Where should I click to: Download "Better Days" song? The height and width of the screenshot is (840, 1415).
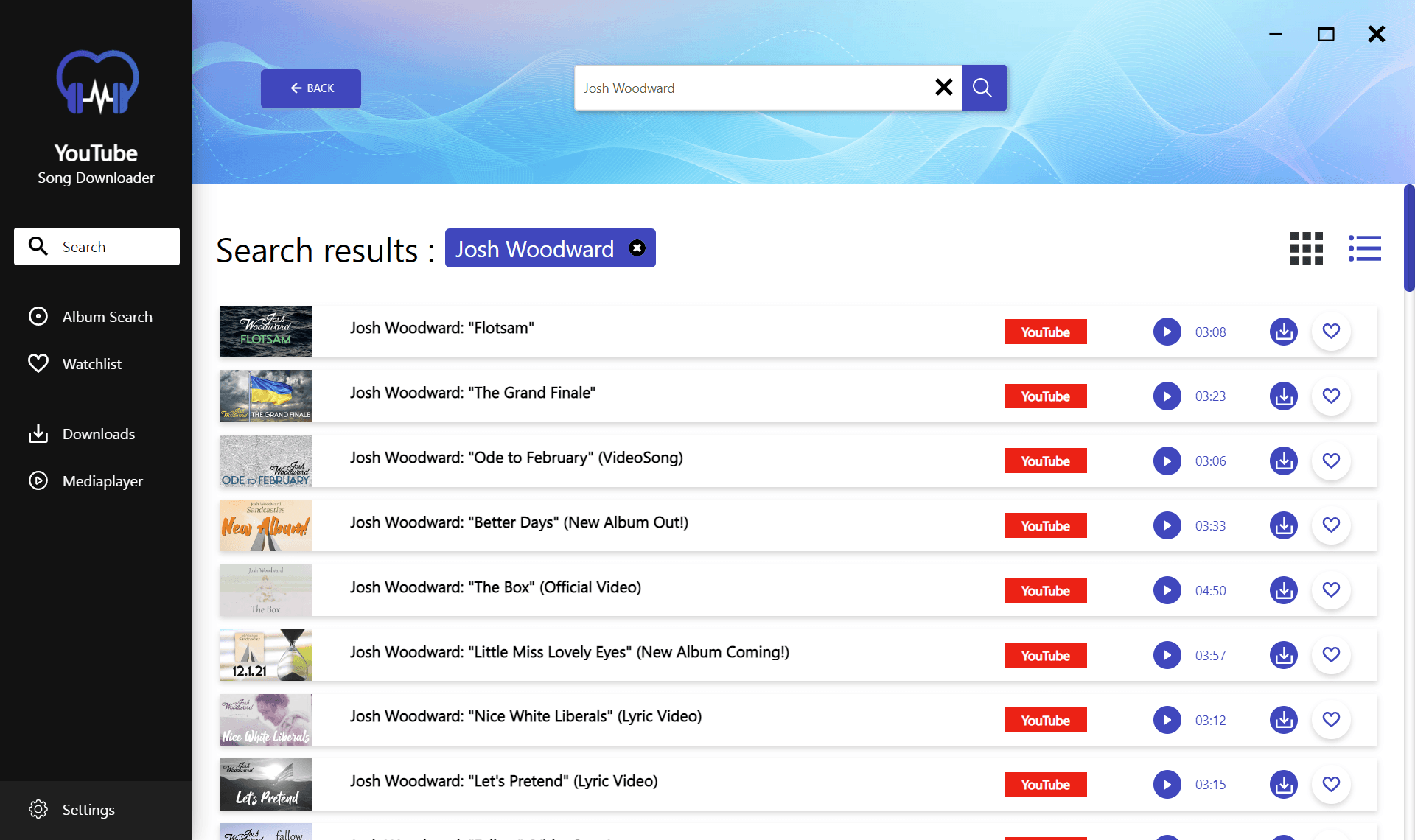[1283, 526]
